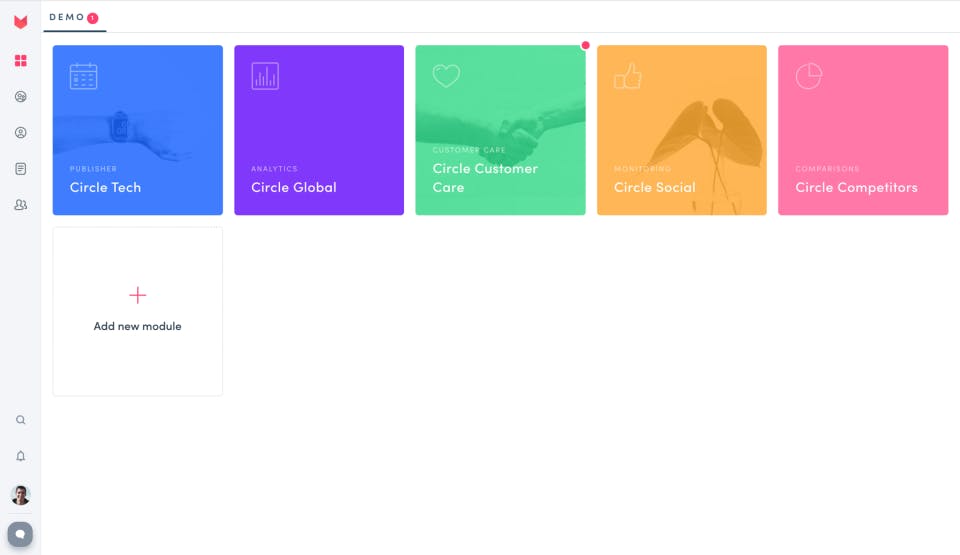Open the Circle Customer Care module
Screen dimensions: 960x555
click(500, 130)
